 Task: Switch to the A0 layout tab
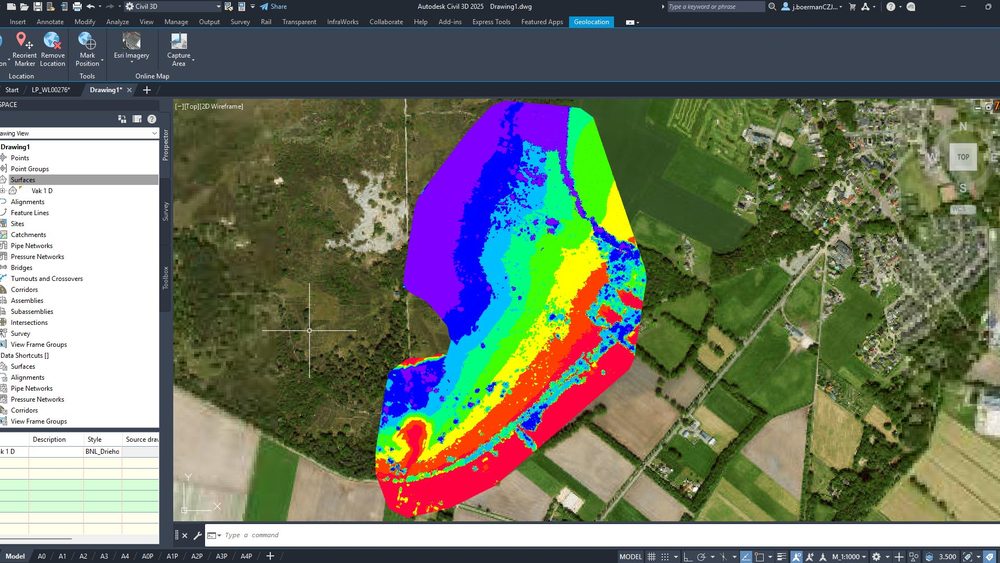(41, 556)
